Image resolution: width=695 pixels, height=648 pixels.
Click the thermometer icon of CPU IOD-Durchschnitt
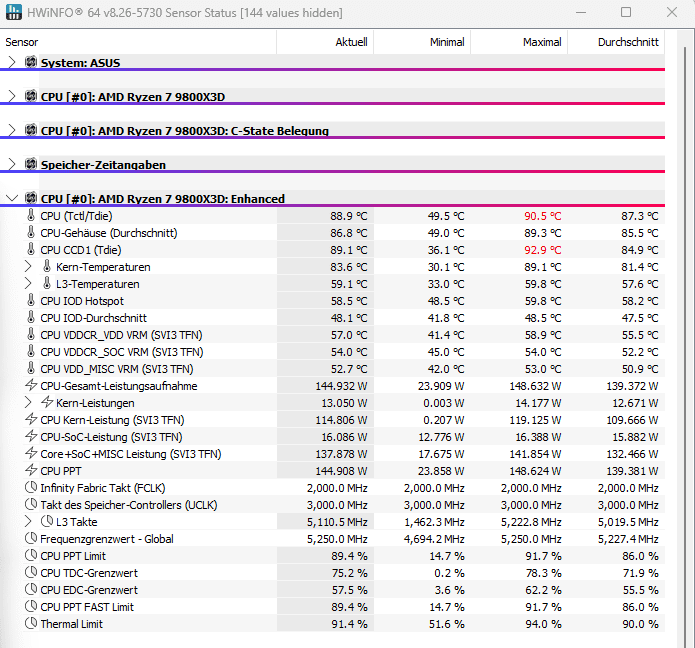click(31, 317)
